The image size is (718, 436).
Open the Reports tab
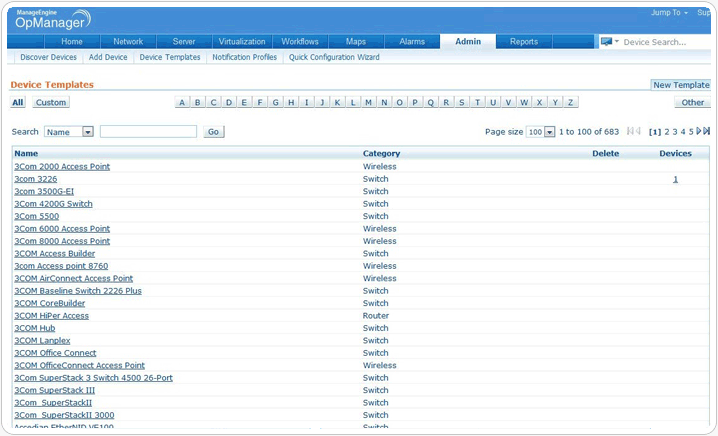(524, 42)
